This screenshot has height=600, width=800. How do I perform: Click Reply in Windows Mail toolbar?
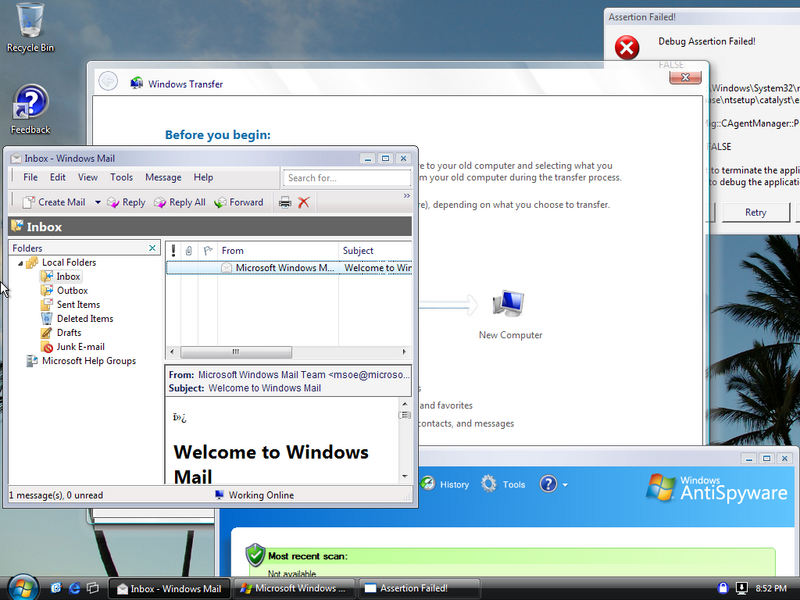pyautogui.click(x=126, y=203)
